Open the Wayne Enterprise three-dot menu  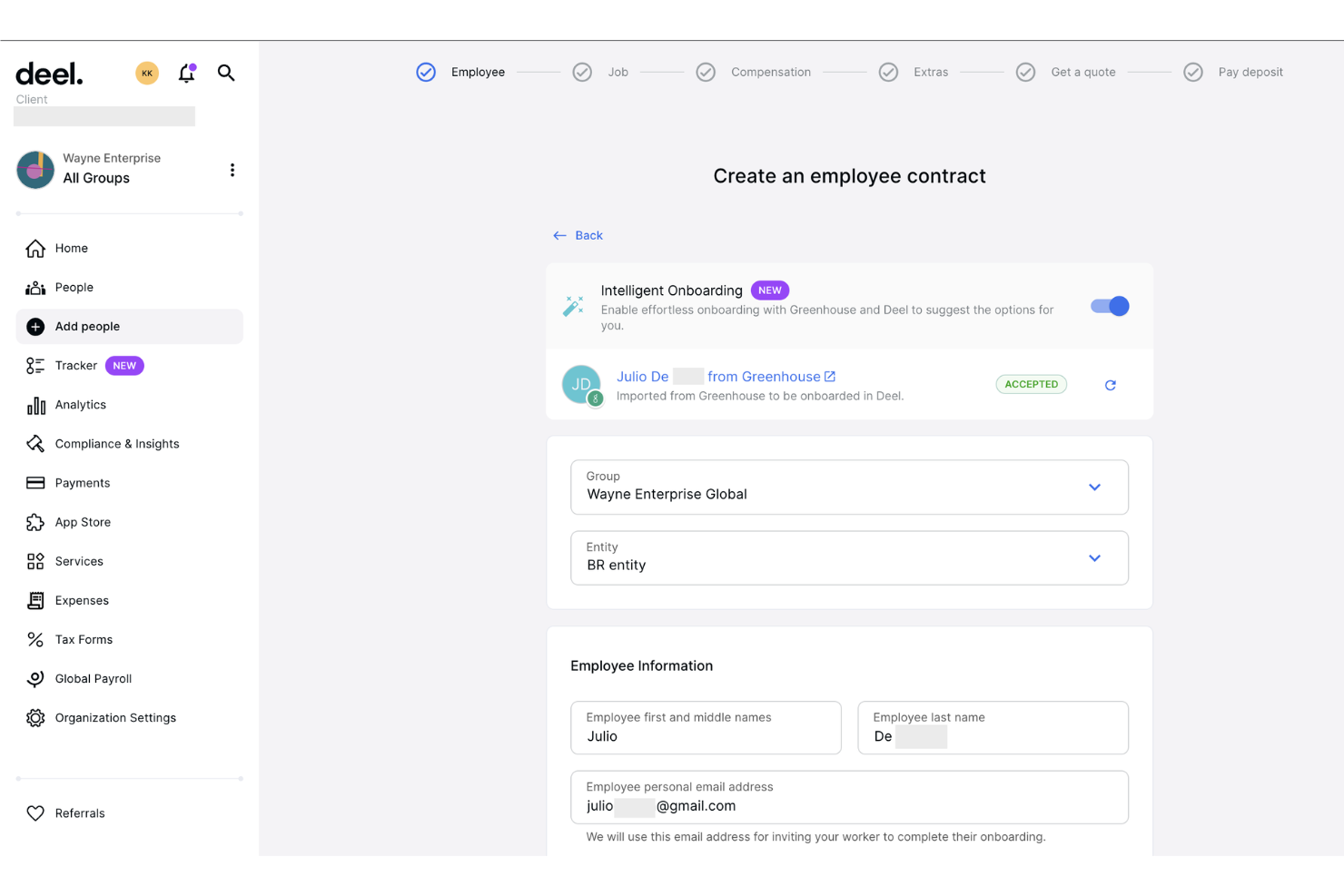[x=232, y=170]
